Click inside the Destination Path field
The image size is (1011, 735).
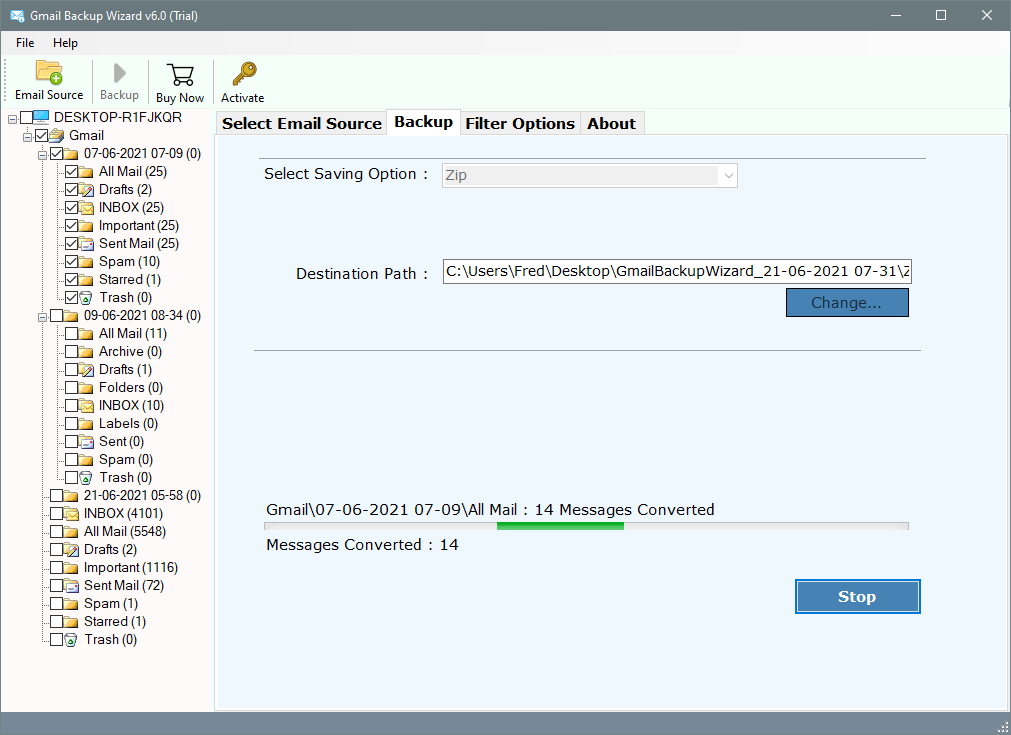[x=677, y=271]
